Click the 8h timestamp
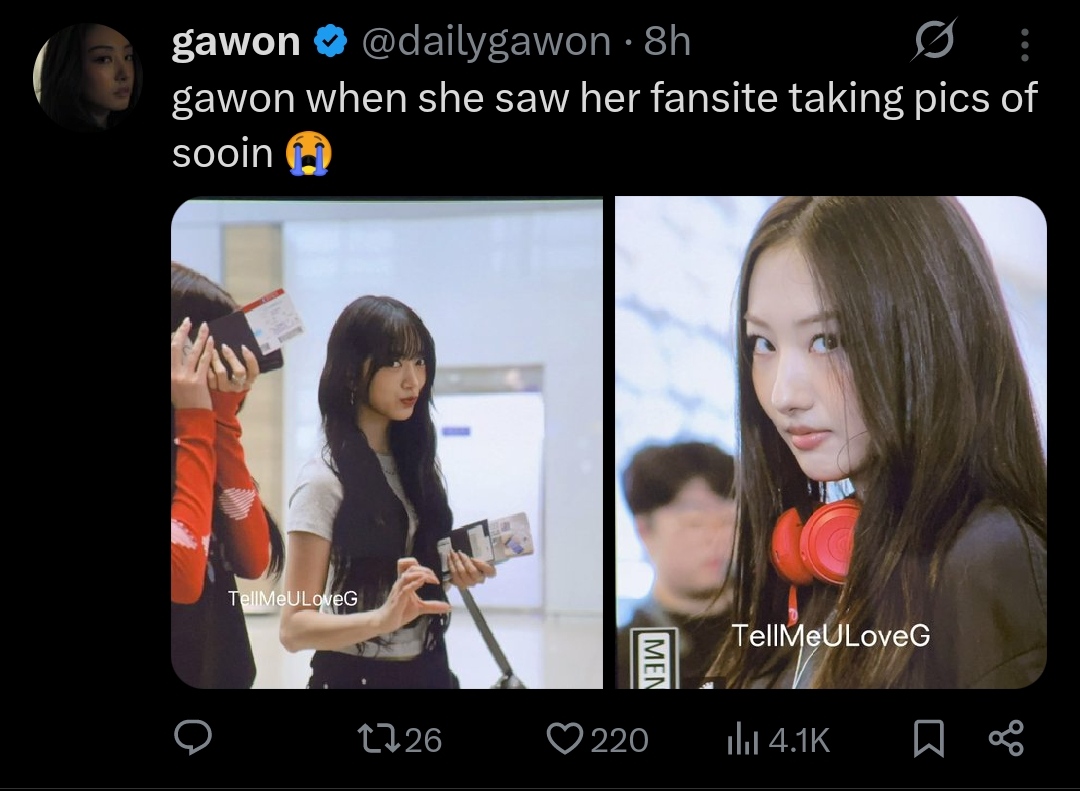The image size is (1080, 791). click(667, 41)
